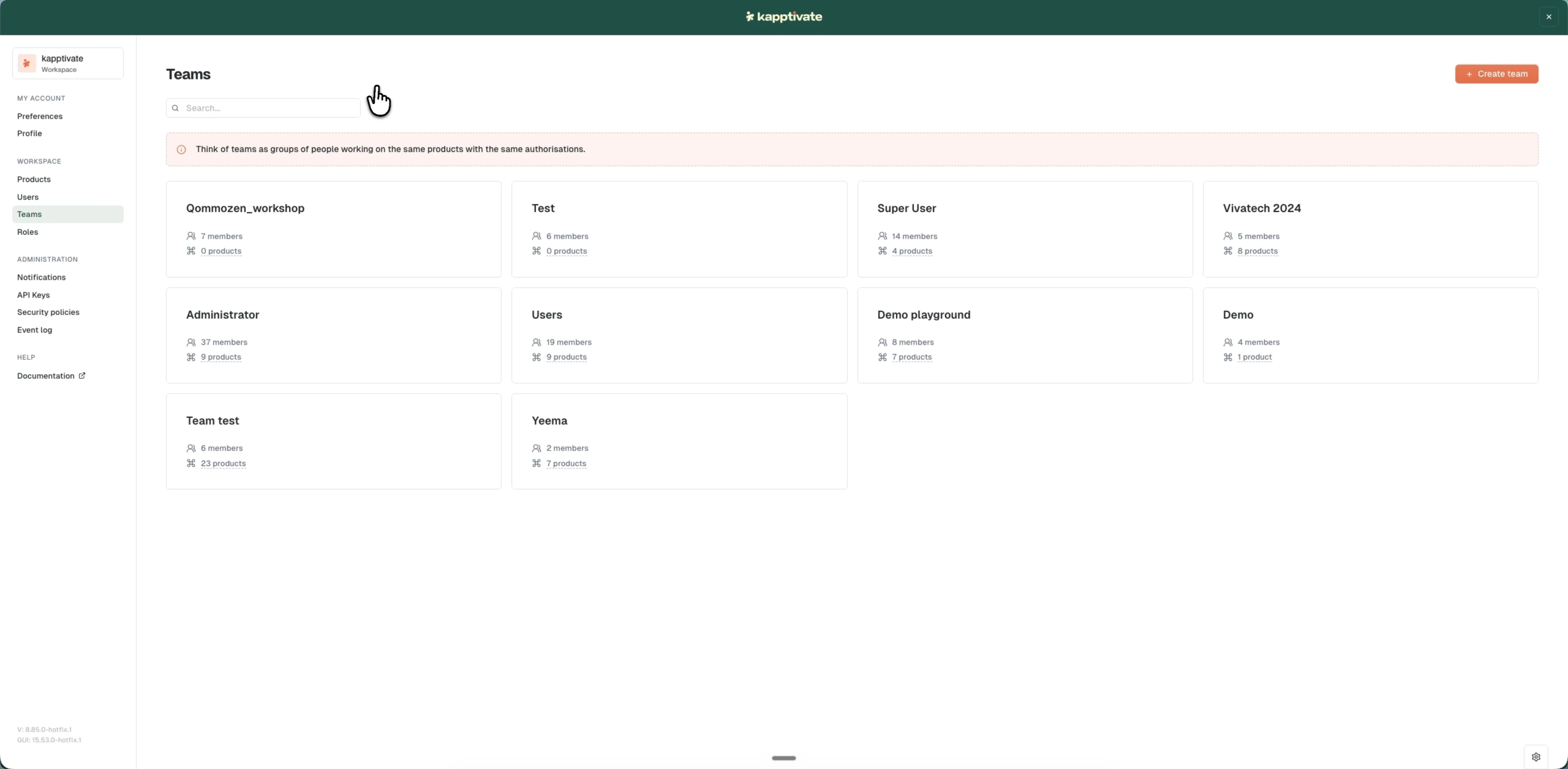This screenshot has height=769, width=1568.
Task: Click the kapptivate workspace logo icon
Action: point(27,63)
